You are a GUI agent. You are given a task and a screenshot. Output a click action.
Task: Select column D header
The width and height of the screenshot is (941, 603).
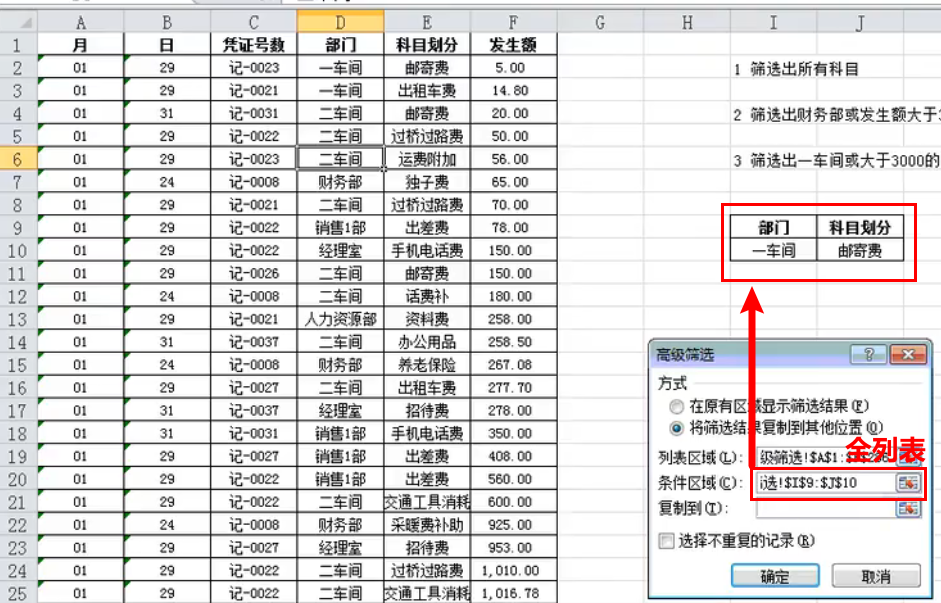point(340,22)
